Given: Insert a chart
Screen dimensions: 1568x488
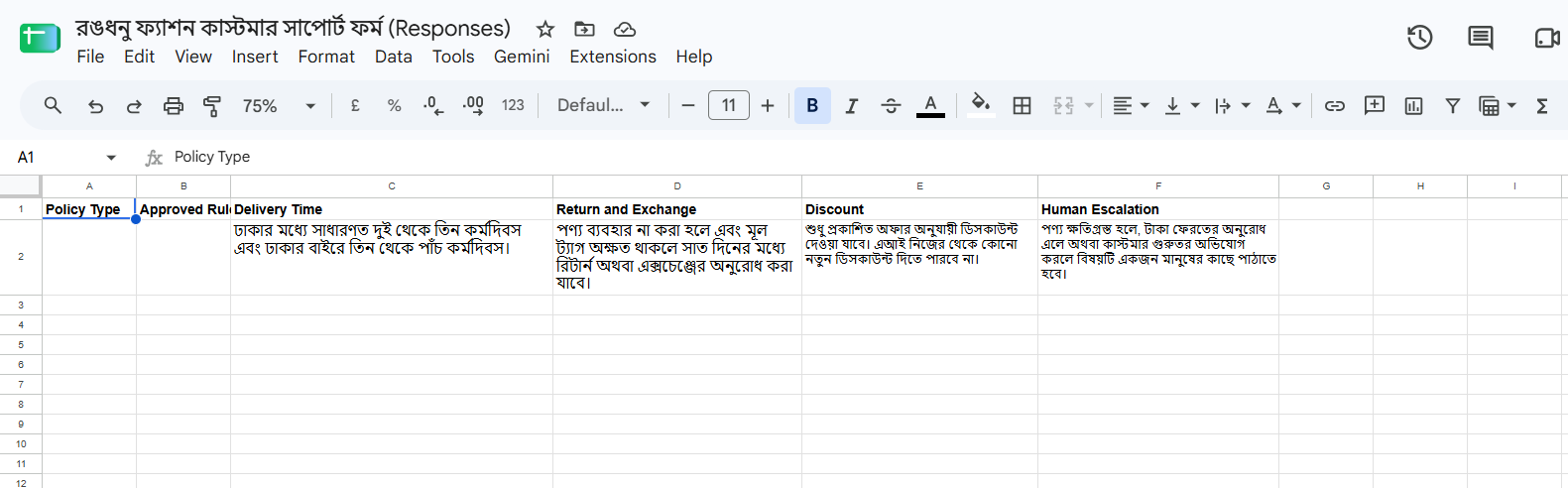Looking at the screenshot, I should click(x=1414, y=105).
